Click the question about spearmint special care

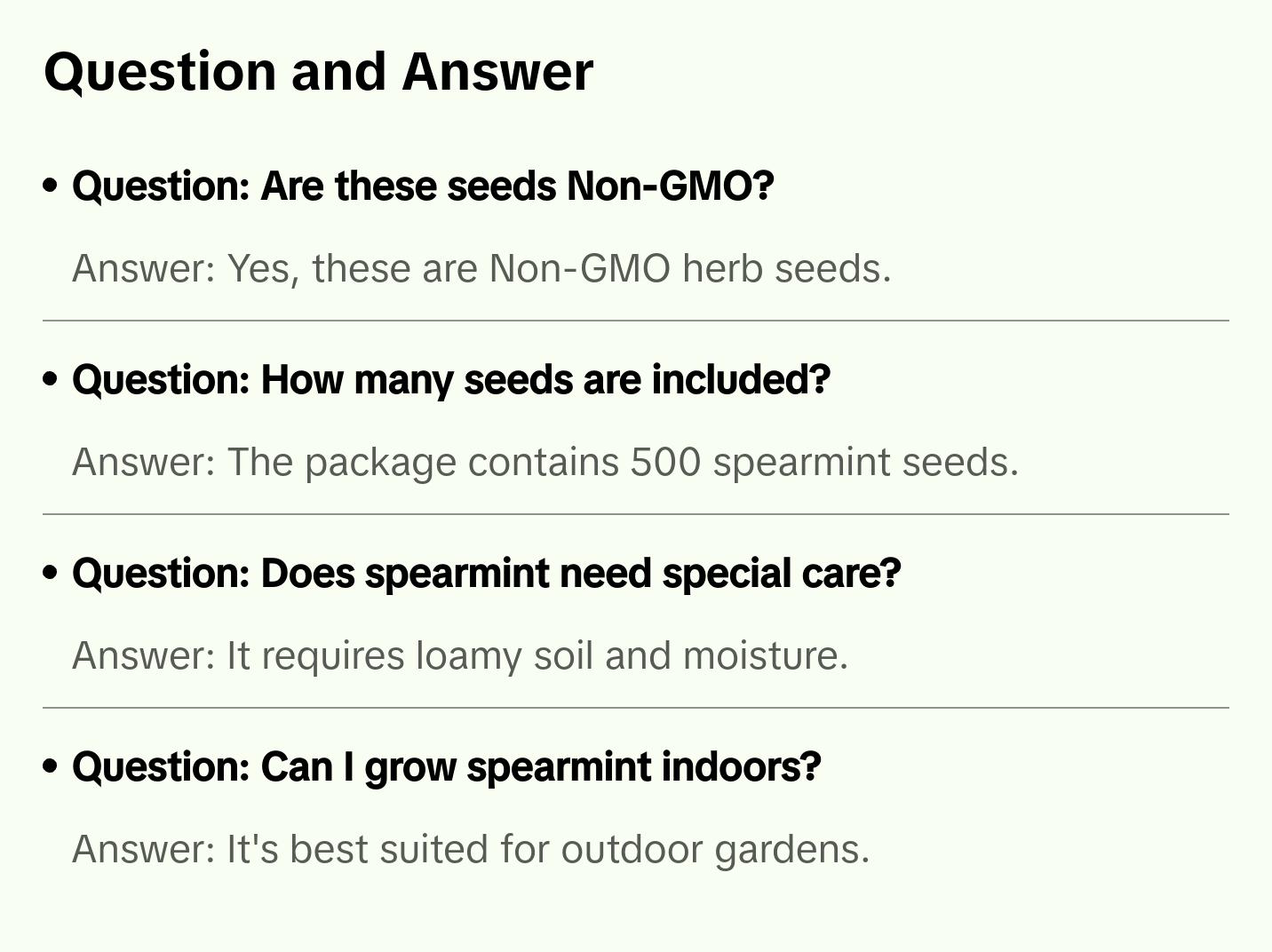pyautogui.click(x=486, y=574)
